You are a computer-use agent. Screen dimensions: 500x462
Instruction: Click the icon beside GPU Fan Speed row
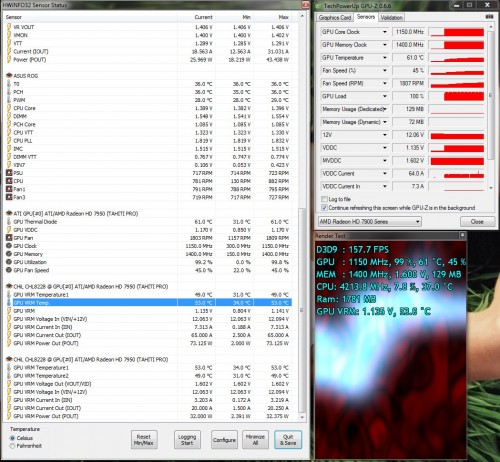[x=9, y=270]
